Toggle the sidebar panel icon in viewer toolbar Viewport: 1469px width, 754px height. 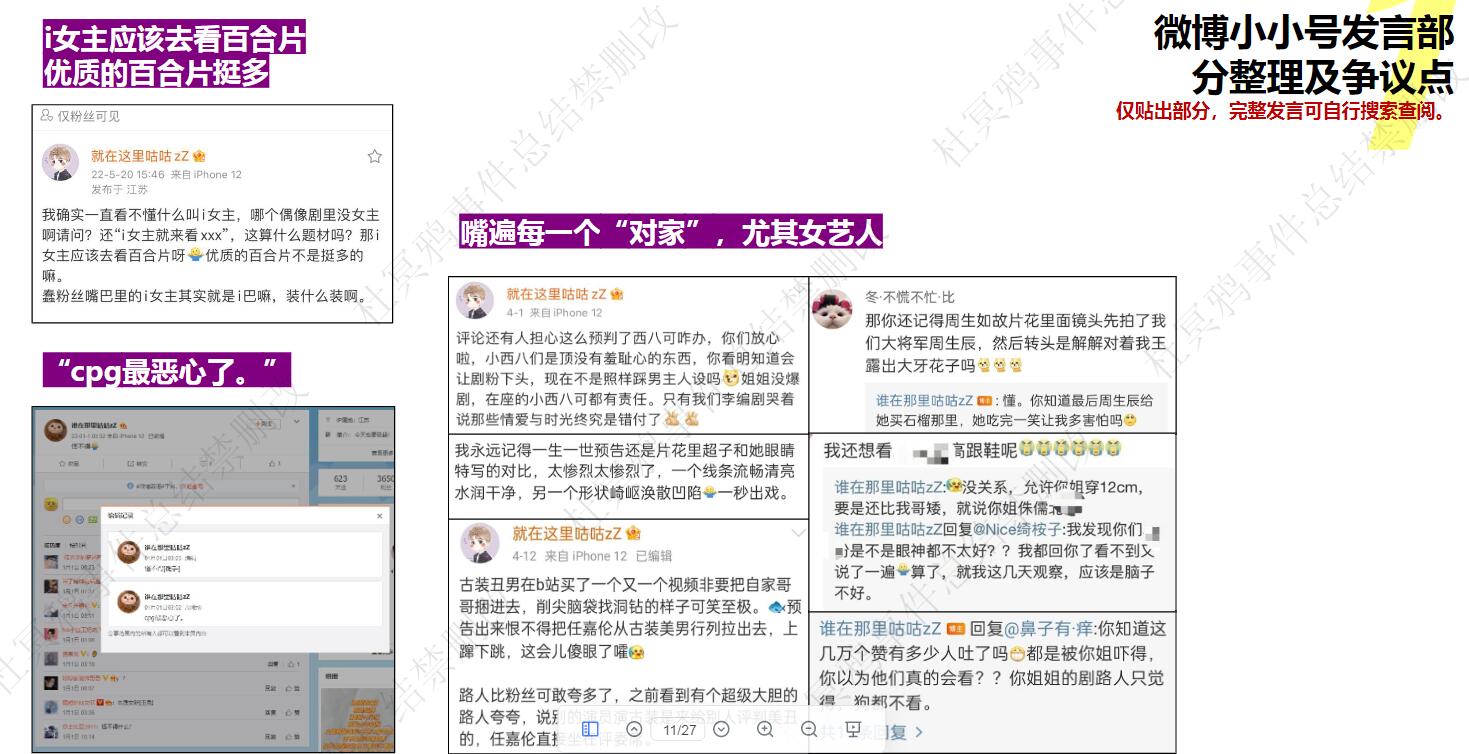click(590, 729)
